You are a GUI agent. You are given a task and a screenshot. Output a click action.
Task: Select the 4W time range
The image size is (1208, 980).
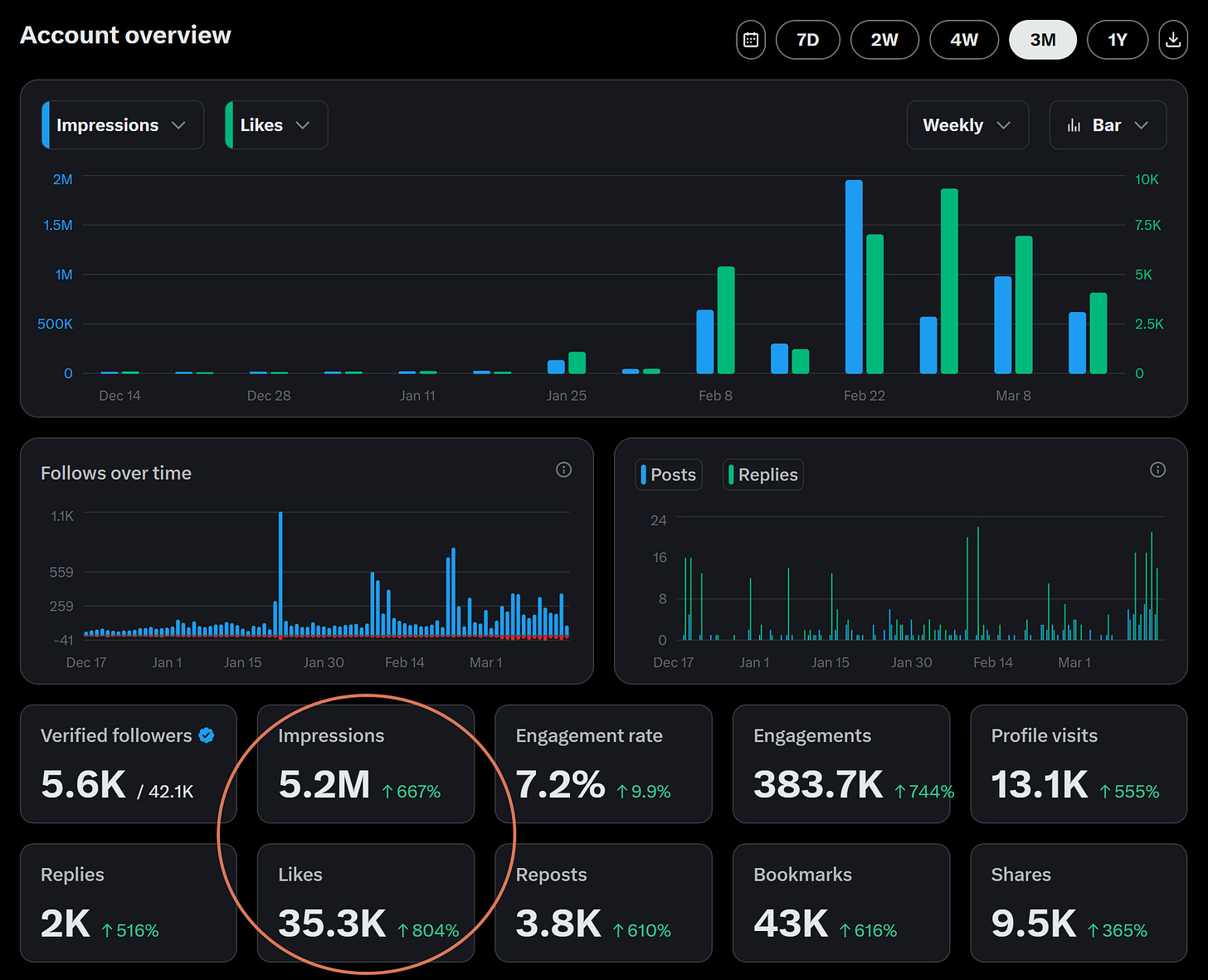pos(963,39)
